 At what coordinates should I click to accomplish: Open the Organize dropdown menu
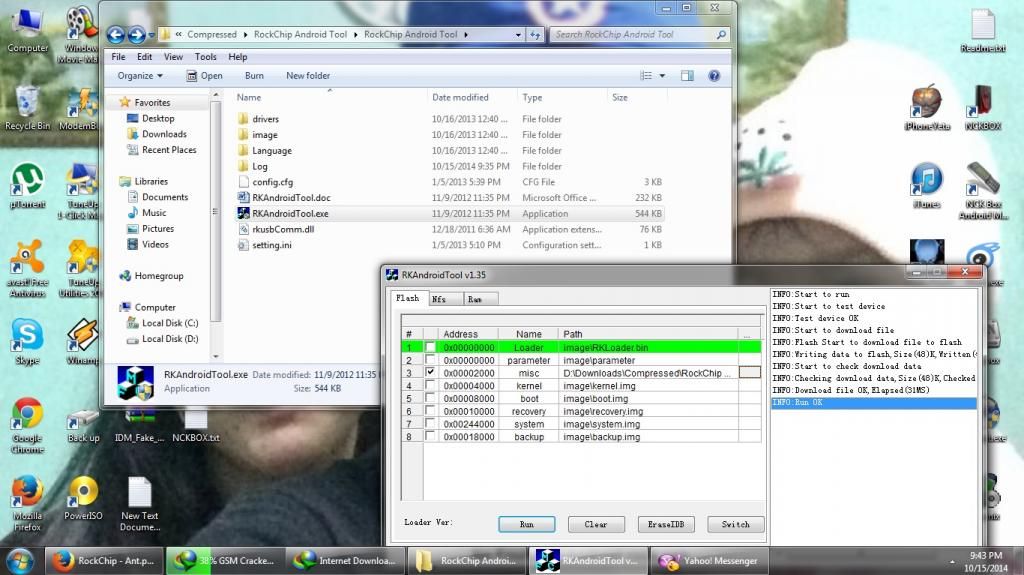click(140, 76)
